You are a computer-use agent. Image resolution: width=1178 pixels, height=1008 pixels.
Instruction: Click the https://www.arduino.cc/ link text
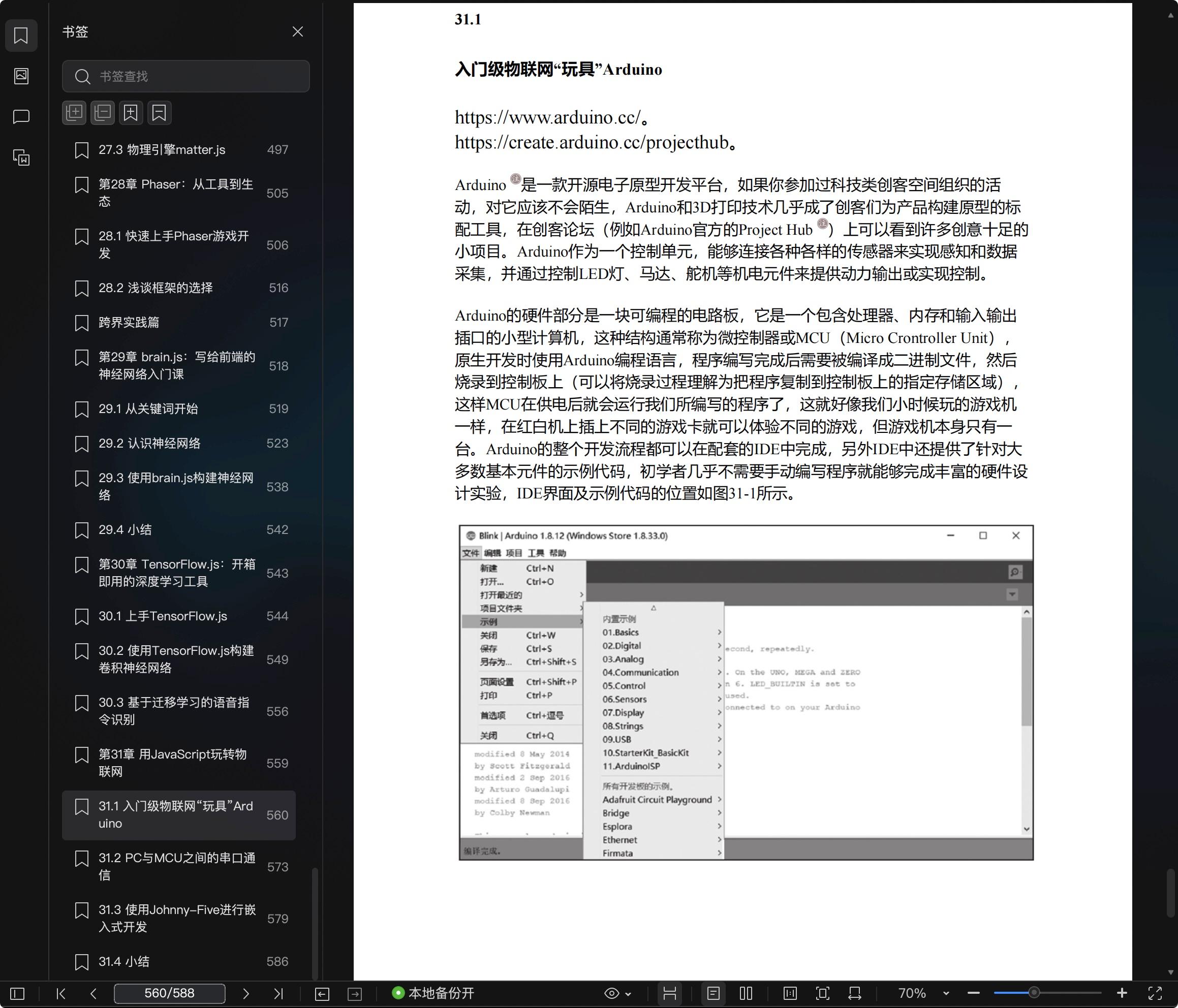548,117
